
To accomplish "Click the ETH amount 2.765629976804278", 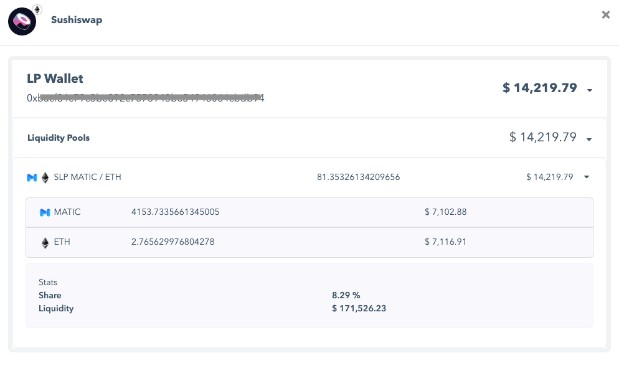I will tap(173, 242).
